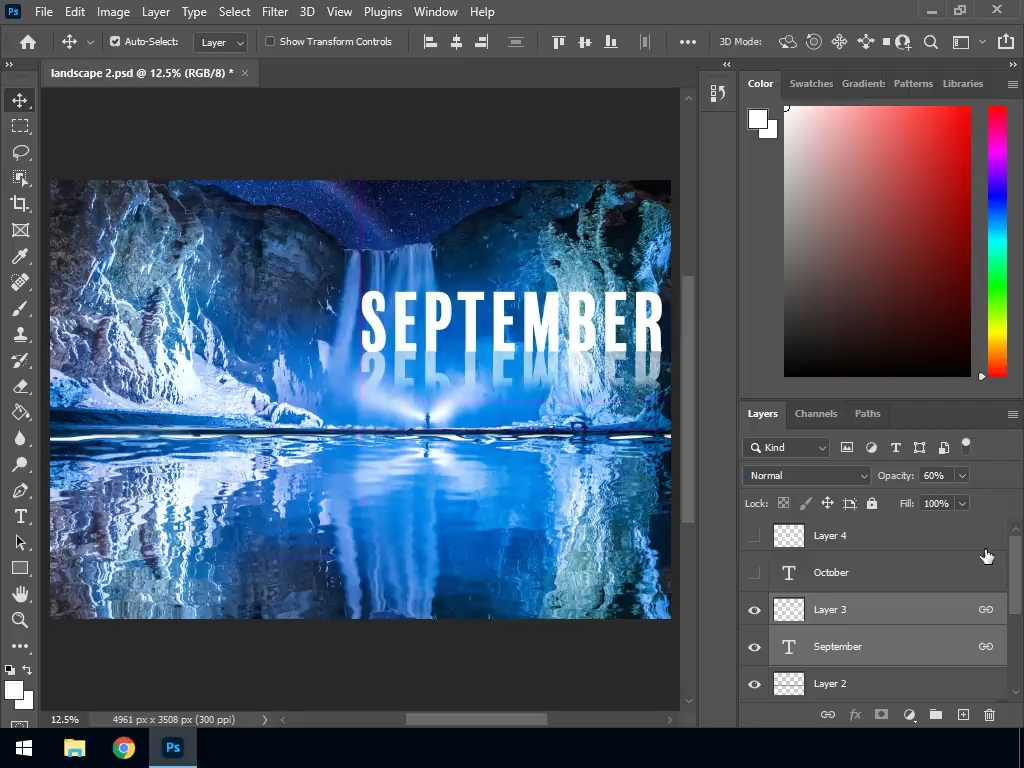
Task: Show the hidden October text layer
Action: point(754,573)
